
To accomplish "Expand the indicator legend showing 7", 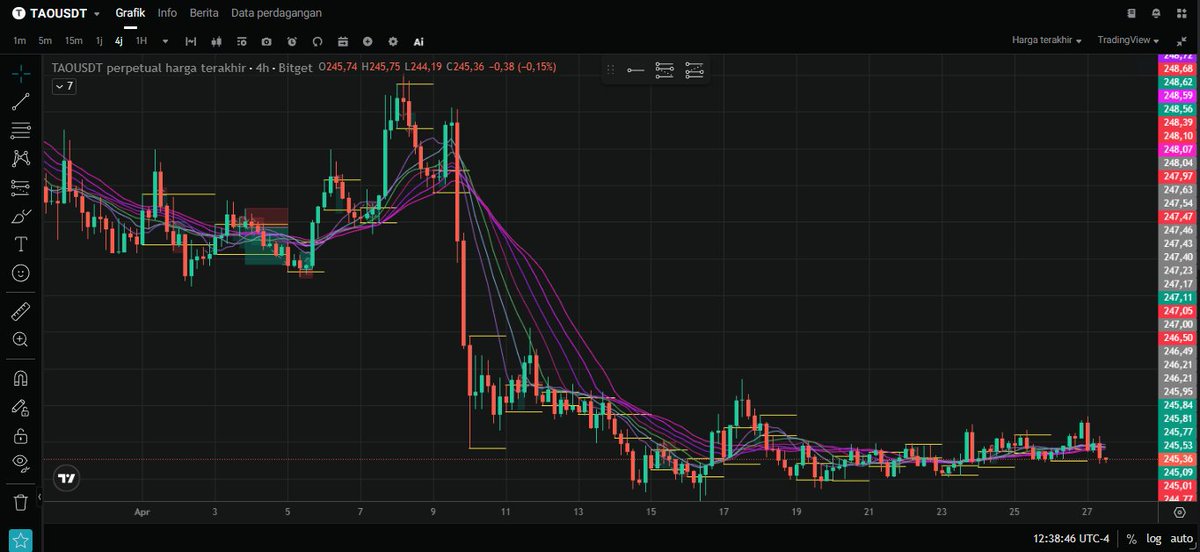I will (64, 87).
